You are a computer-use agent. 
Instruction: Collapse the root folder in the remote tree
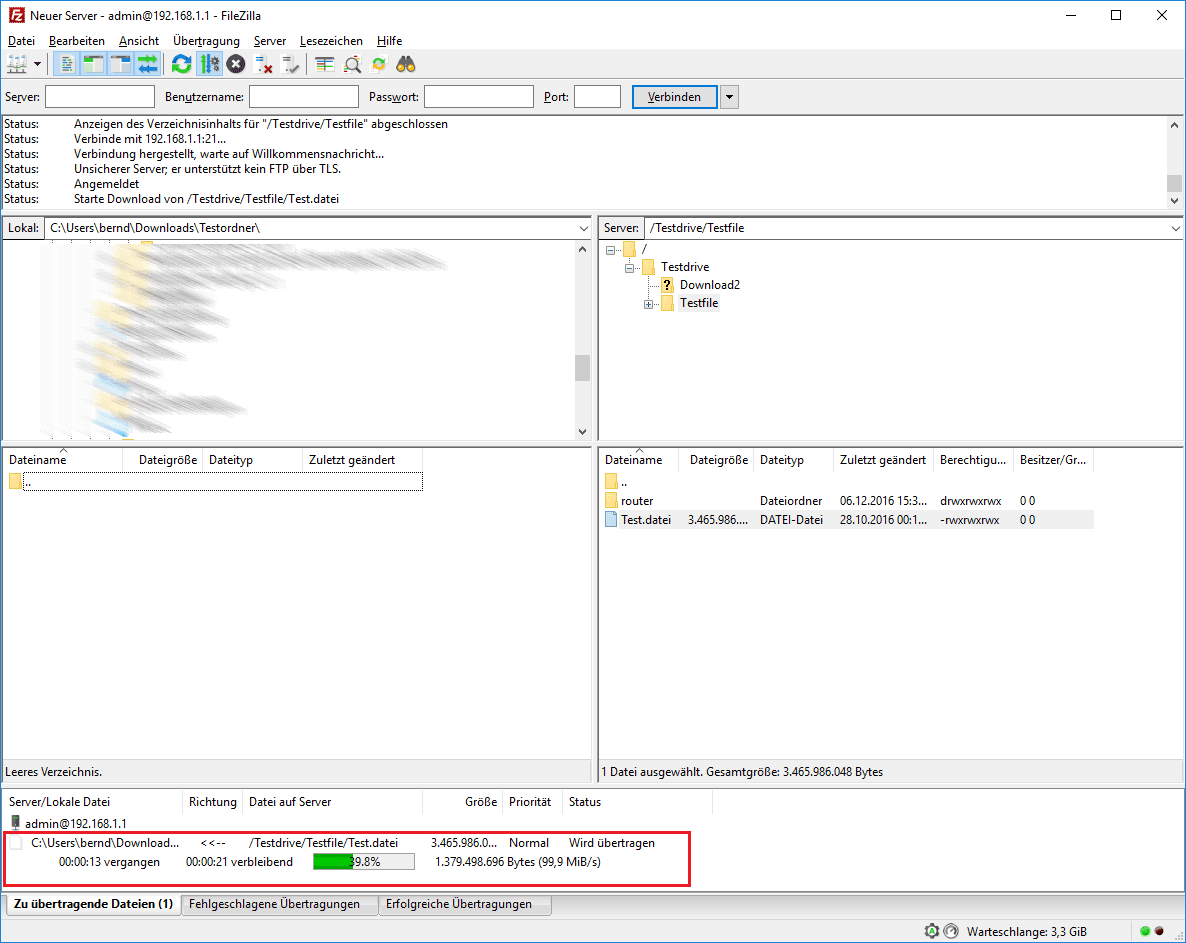tap(610, 250)
